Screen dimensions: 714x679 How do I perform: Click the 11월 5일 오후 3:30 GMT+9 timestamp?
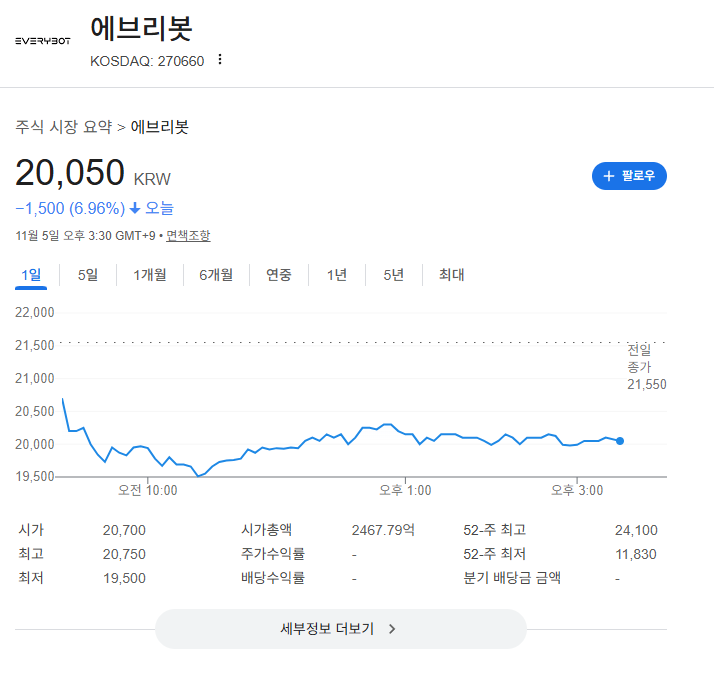click(x=86, y=235)
